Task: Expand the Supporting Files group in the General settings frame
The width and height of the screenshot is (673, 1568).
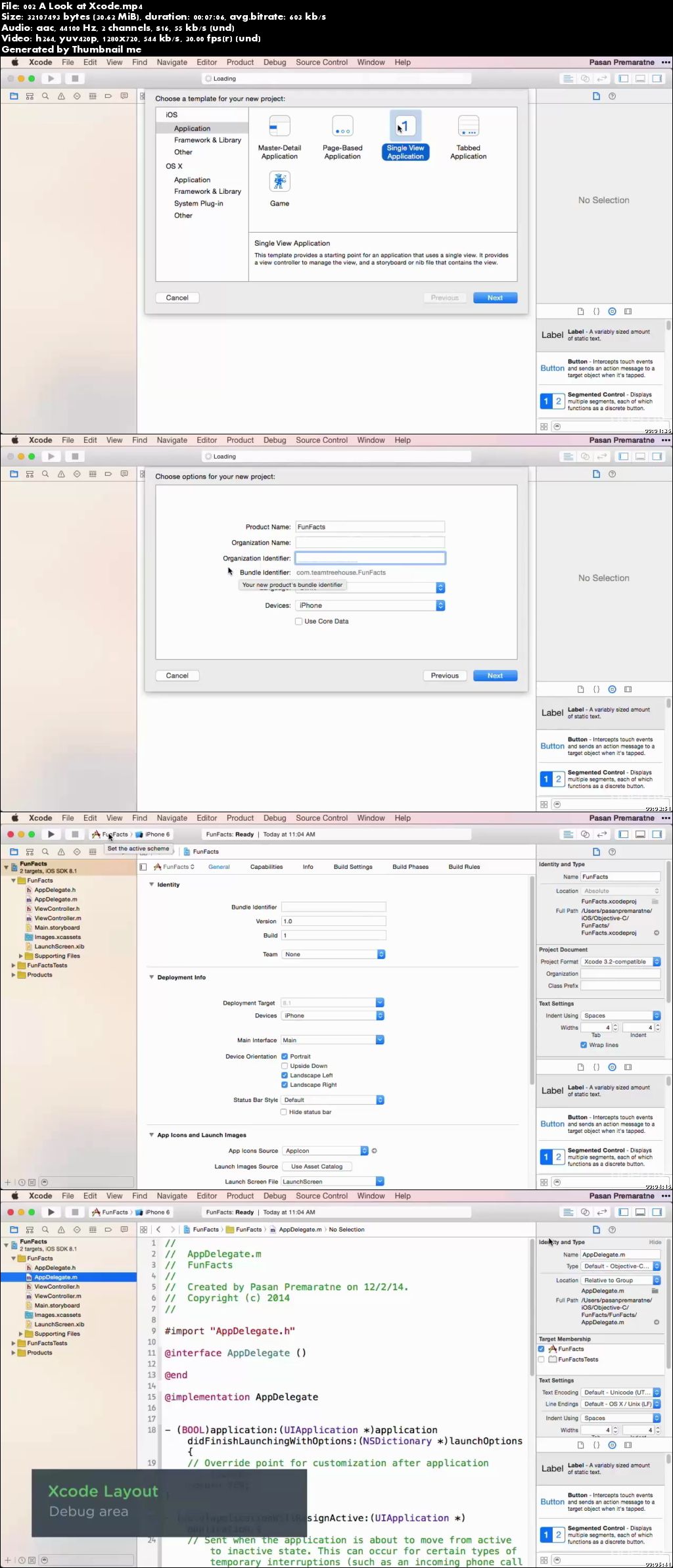Action: pyautogui.click(x=21, y=956)
